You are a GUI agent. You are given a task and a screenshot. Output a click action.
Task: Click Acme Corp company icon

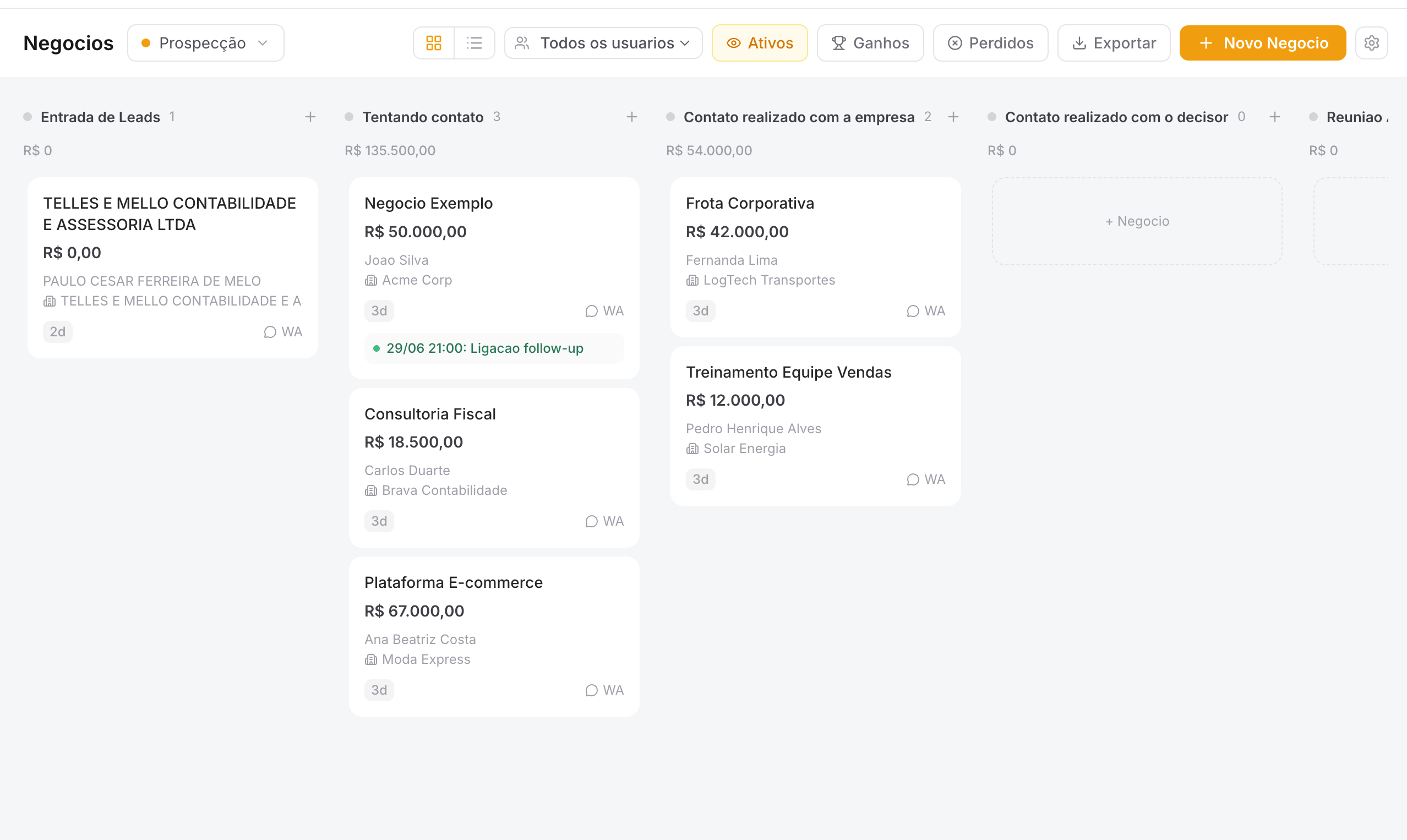click(x=370, y=281)
